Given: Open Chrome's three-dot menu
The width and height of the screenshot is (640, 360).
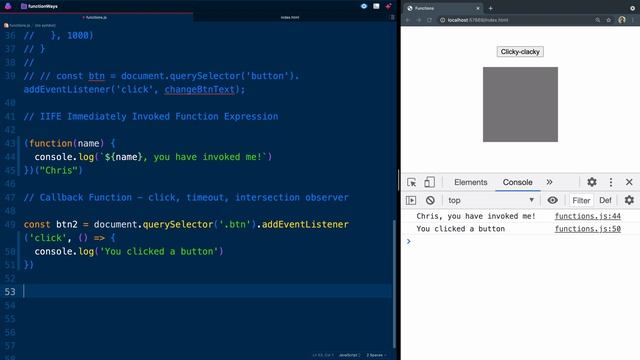Looking at the screenshot, I should [633, 20].
